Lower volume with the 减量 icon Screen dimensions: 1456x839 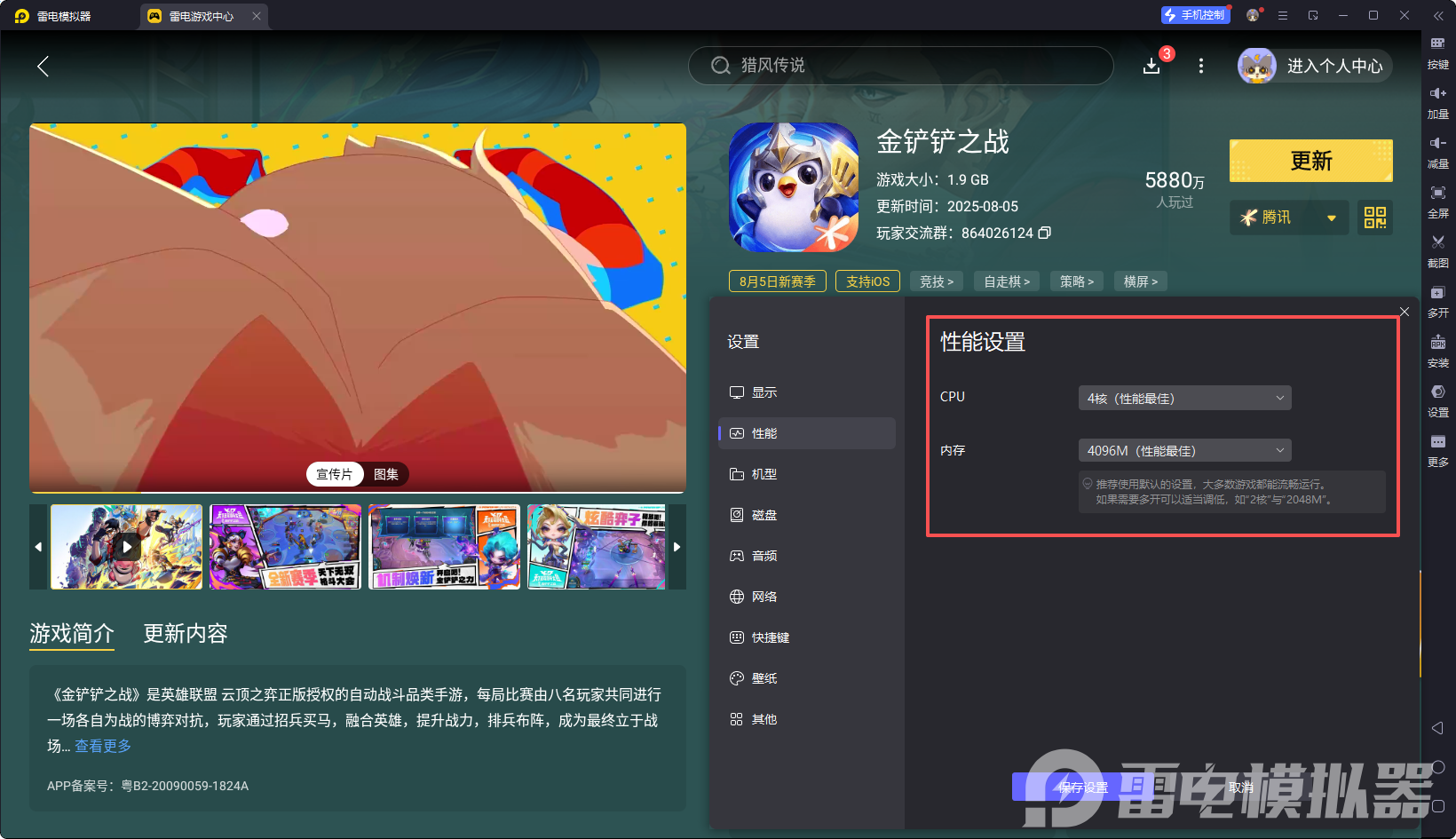[1437, 152]
